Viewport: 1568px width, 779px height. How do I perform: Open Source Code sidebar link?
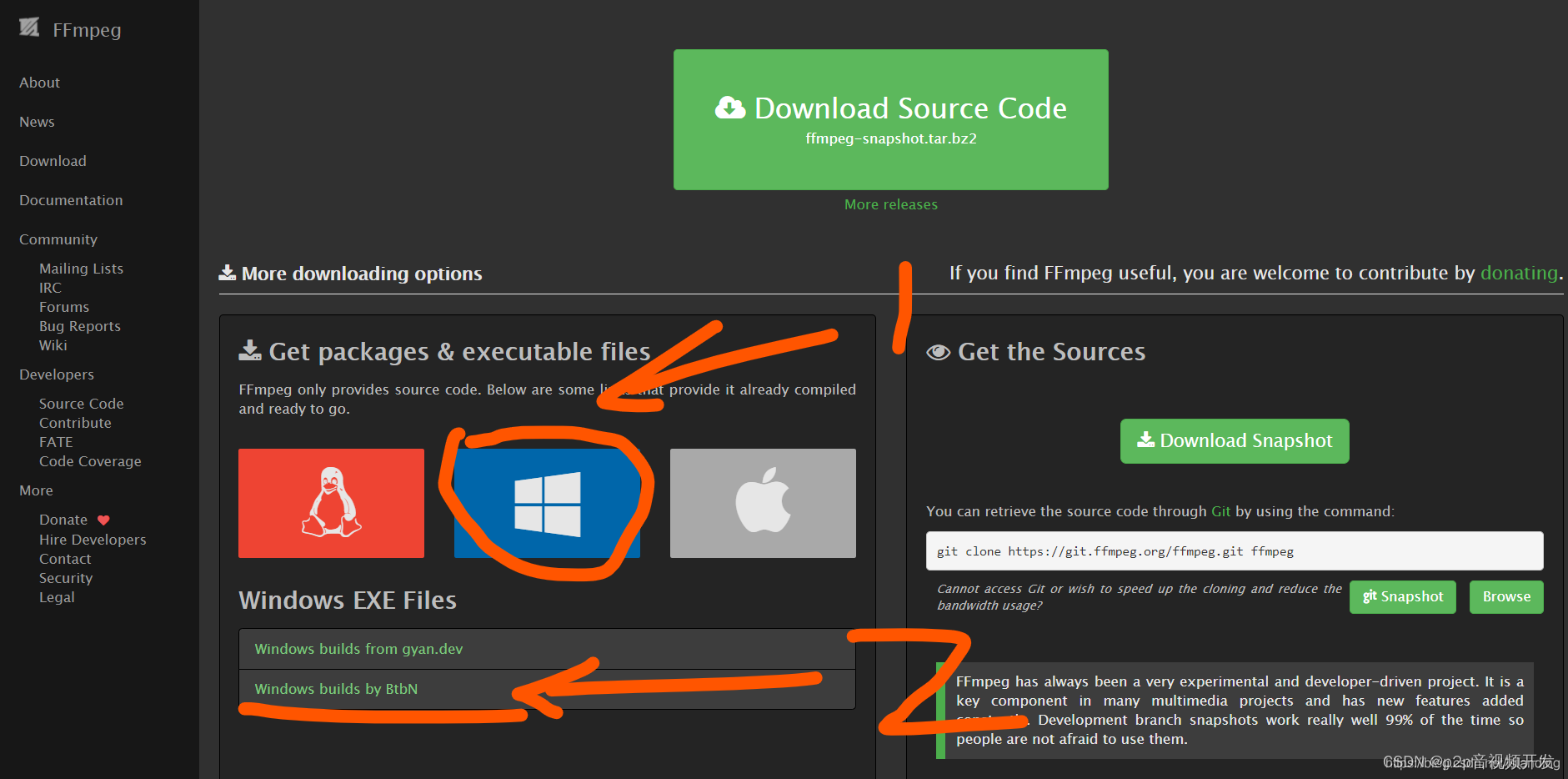(x=82, y=404)
